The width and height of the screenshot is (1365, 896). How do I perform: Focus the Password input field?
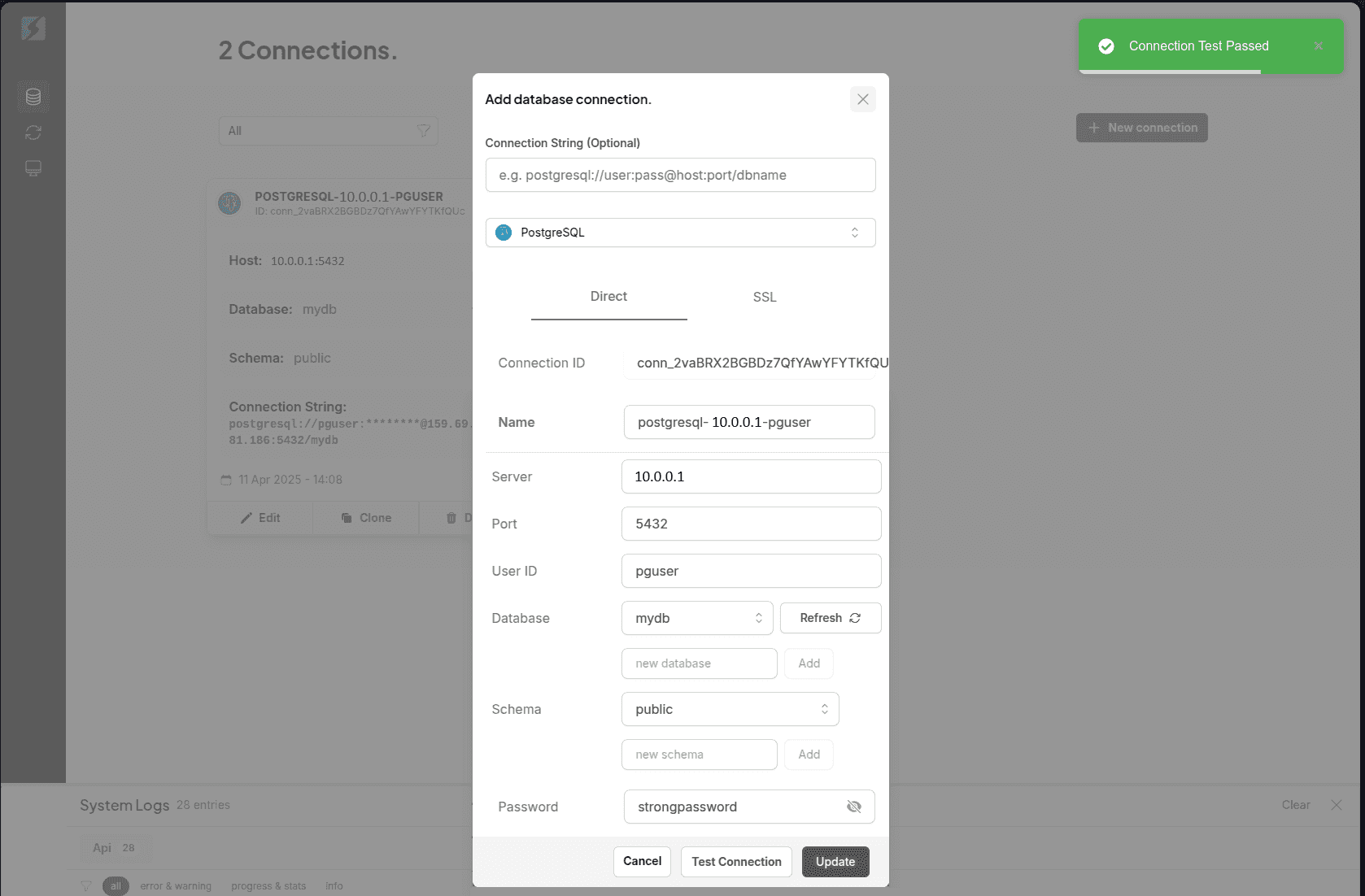pos(749,807)
